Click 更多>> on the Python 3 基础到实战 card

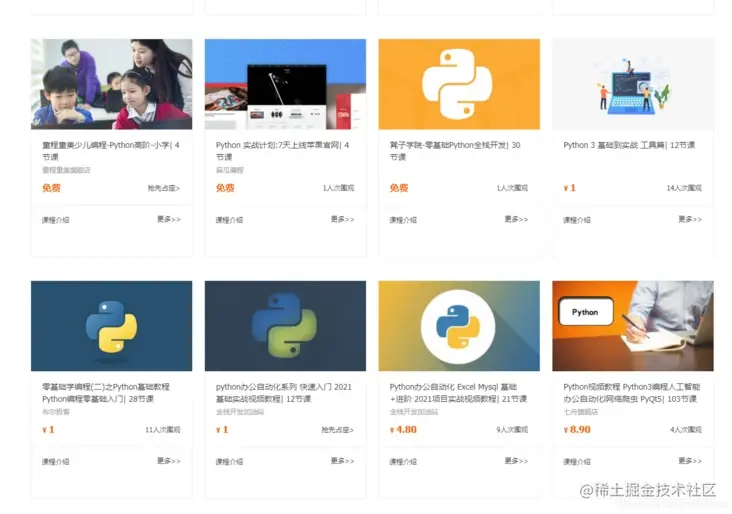point(690,219)
